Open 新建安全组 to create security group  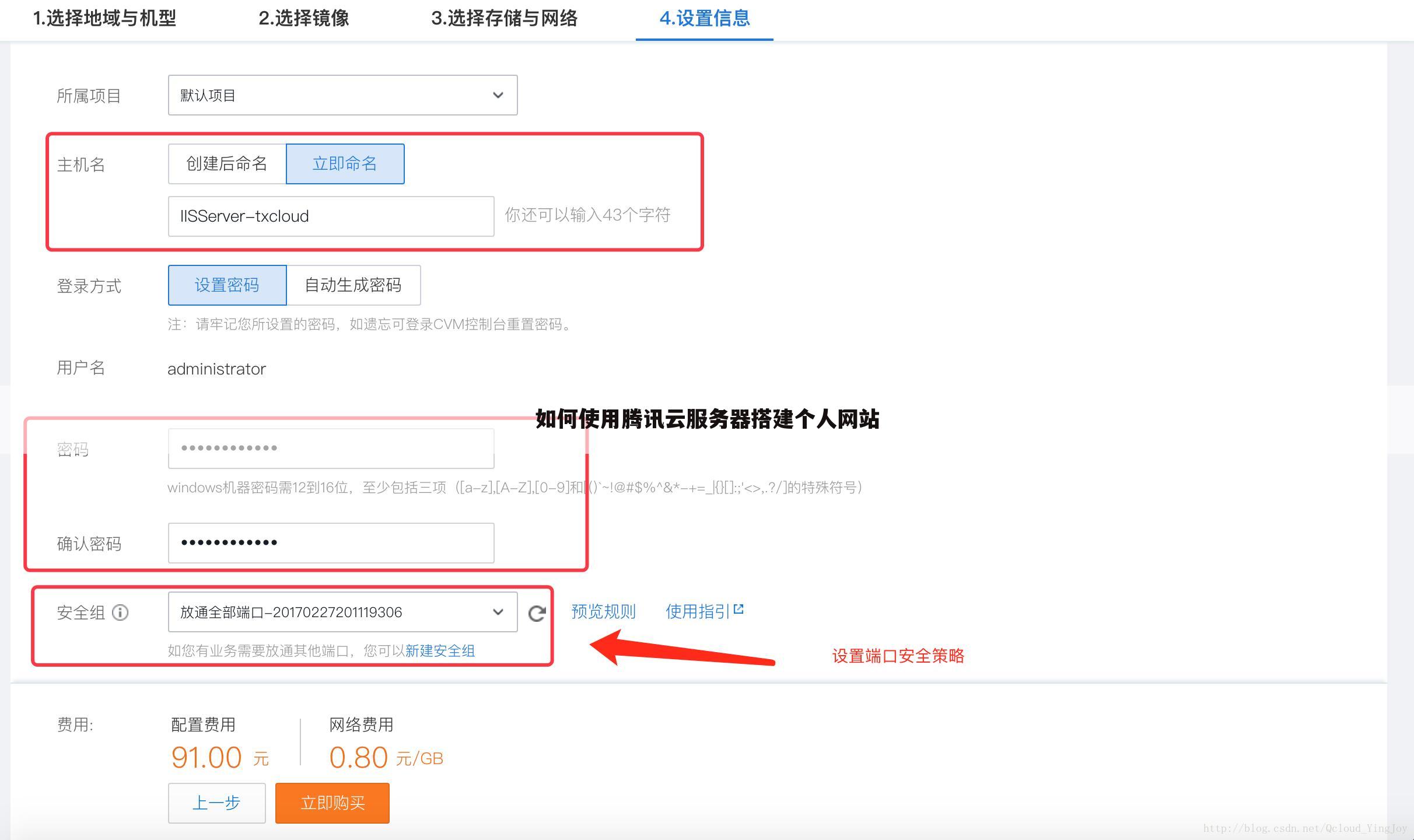[x=440, y=651]
